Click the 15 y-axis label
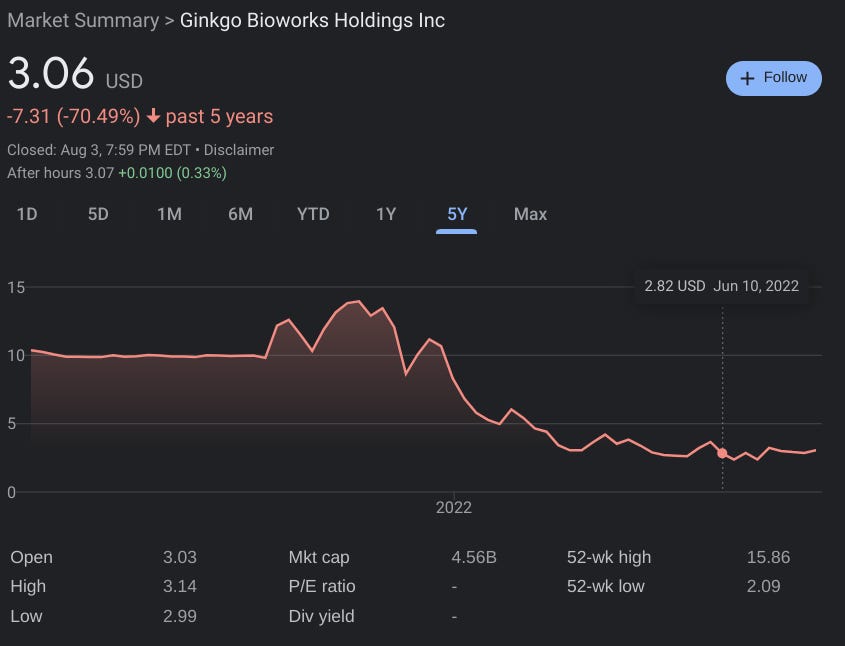This screenshot has width=845, height=646. point(16,288)
